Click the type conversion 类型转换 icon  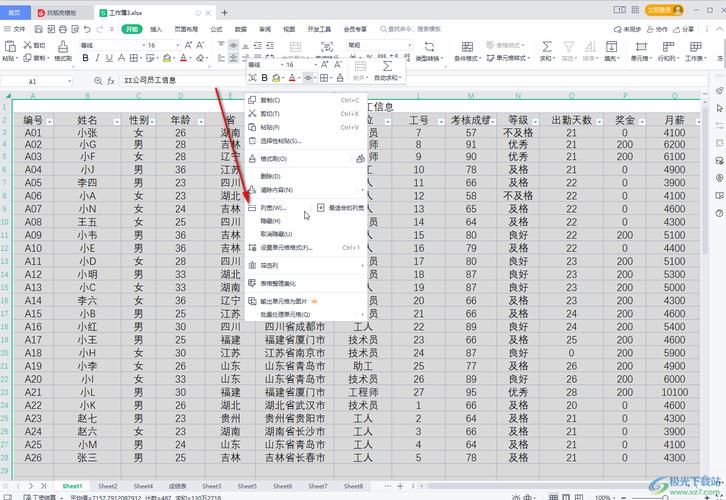click(429, 46)
